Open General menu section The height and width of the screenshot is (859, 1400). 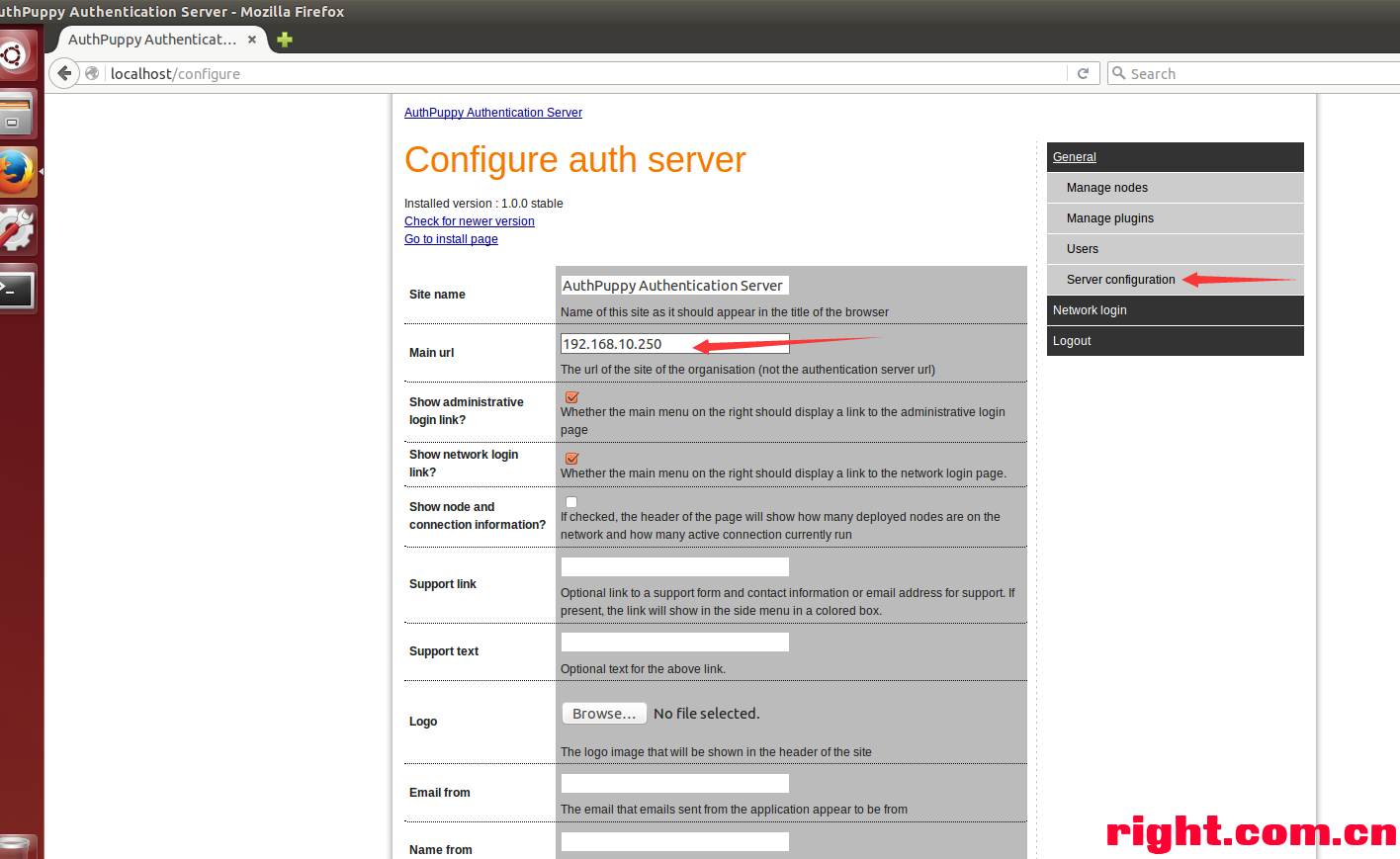[1175, 157]
